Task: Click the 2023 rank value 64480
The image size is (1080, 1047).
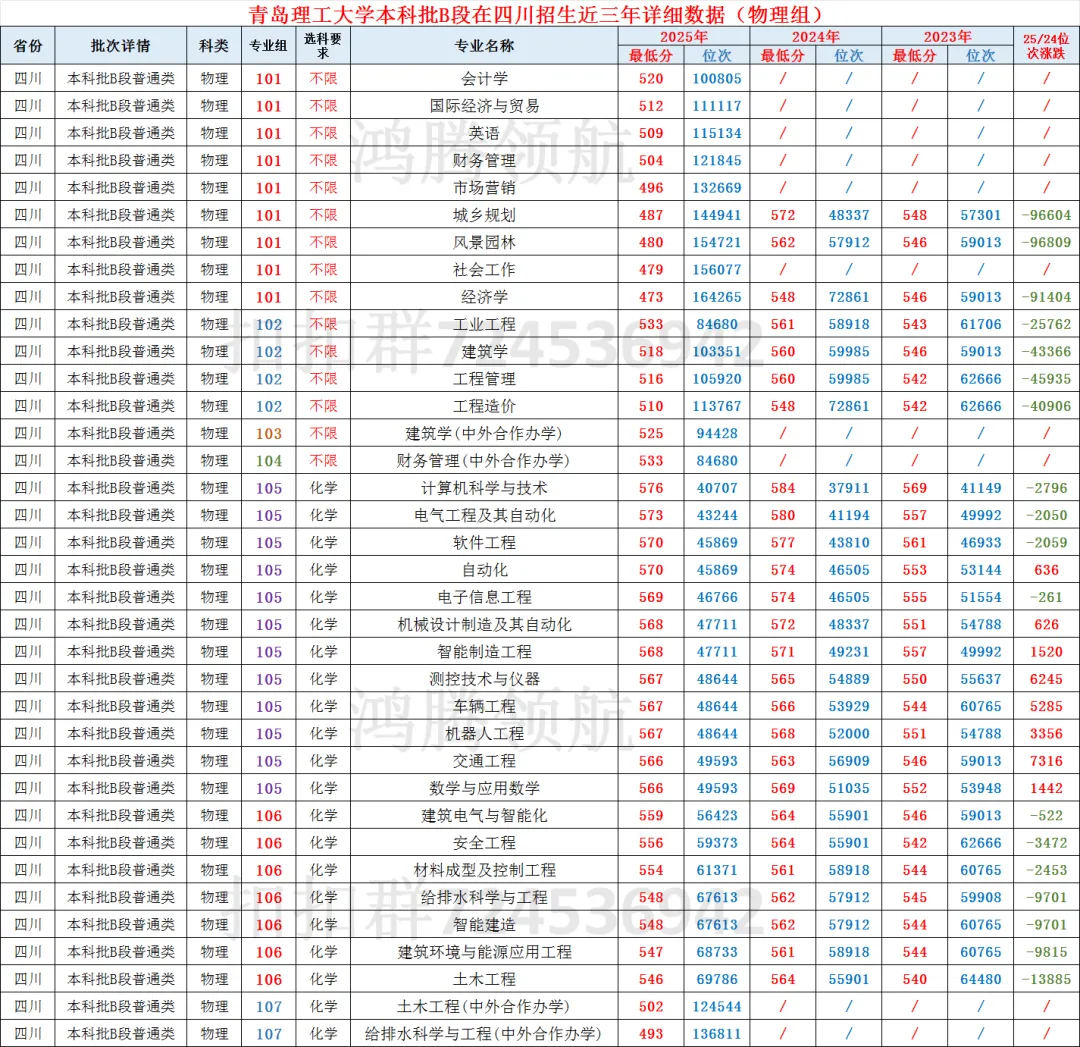Action: click(981, 979)
